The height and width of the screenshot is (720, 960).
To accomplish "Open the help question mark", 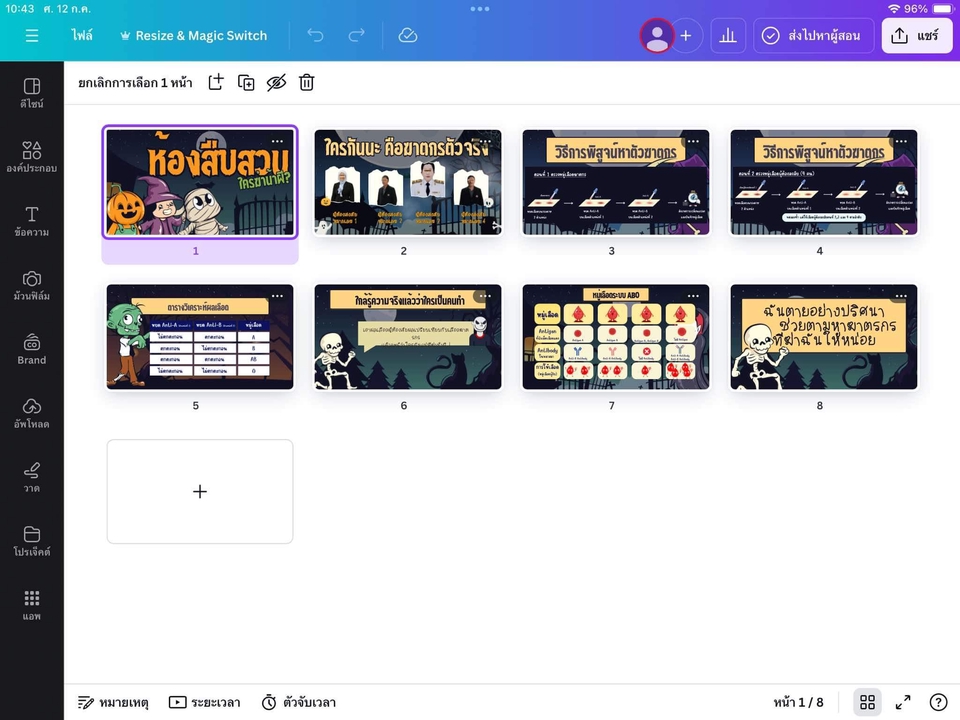I will pos(939,702).
